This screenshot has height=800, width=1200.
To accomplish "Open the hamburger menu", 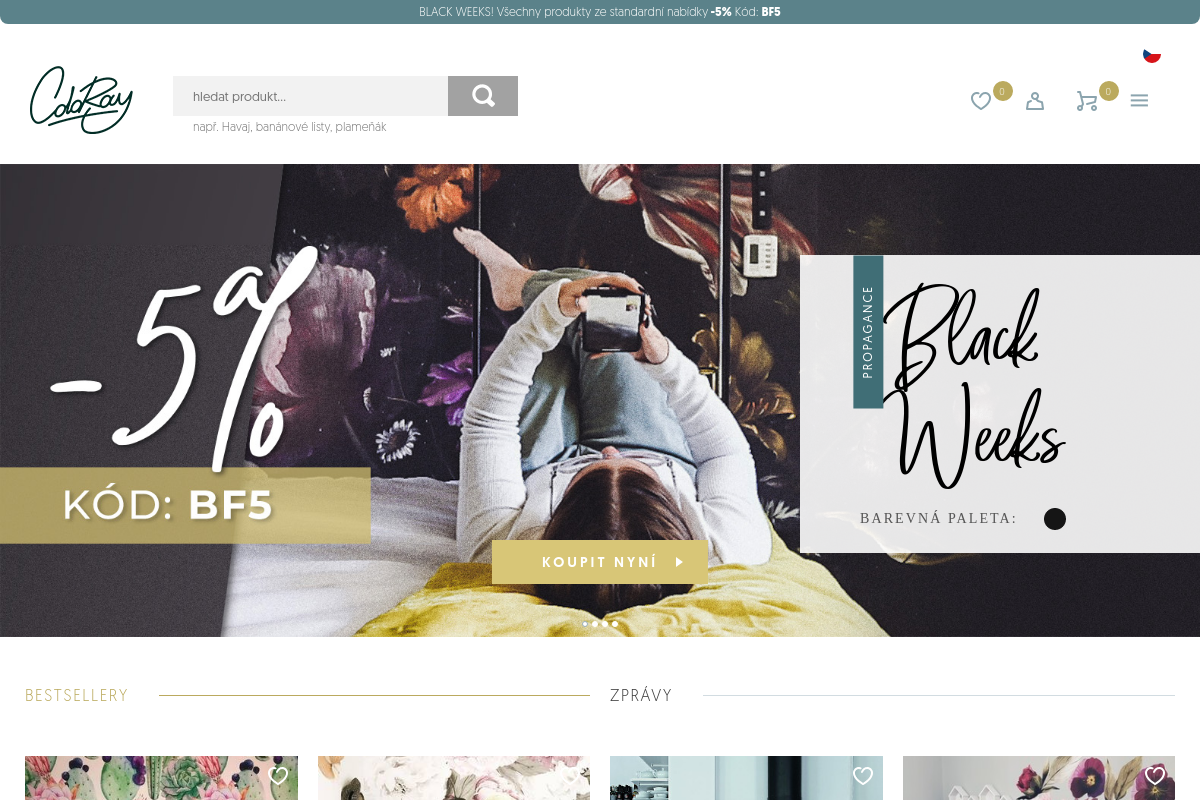I will coord(1139,101).
